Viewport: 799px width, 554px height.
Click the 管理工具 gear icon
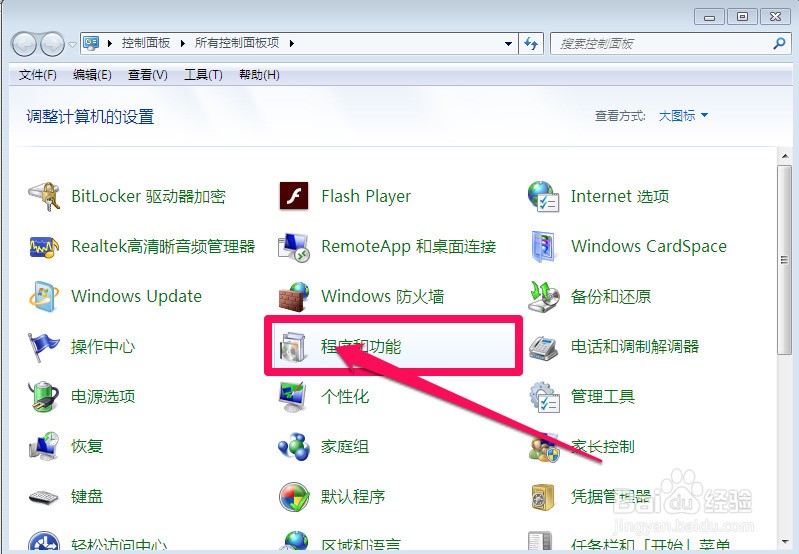point(544,397)
